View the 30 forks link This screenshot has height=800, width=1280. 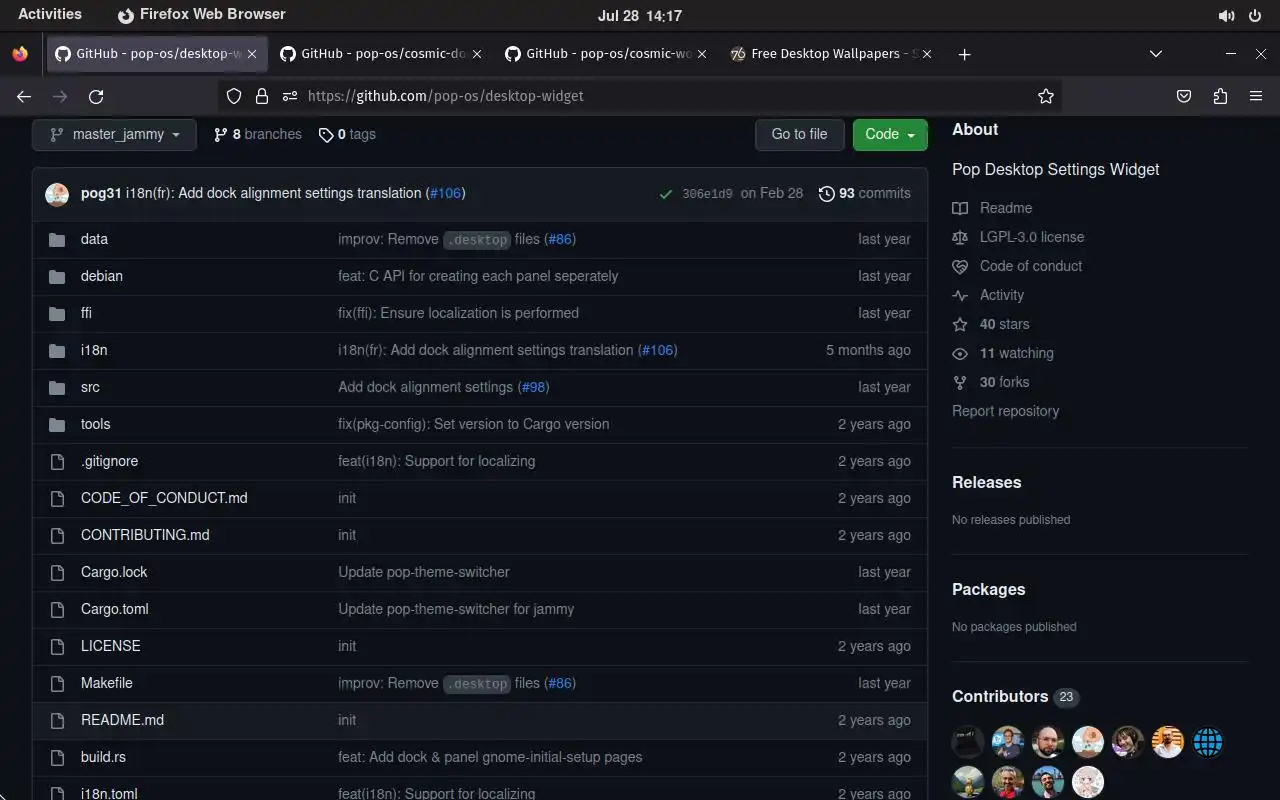990,382
